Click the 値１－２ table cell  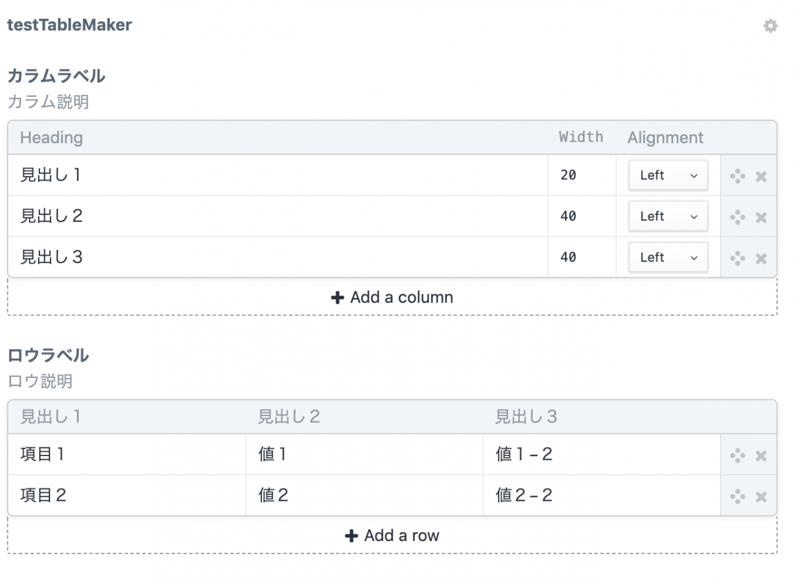pyautogui.click(x=600, y=455)
